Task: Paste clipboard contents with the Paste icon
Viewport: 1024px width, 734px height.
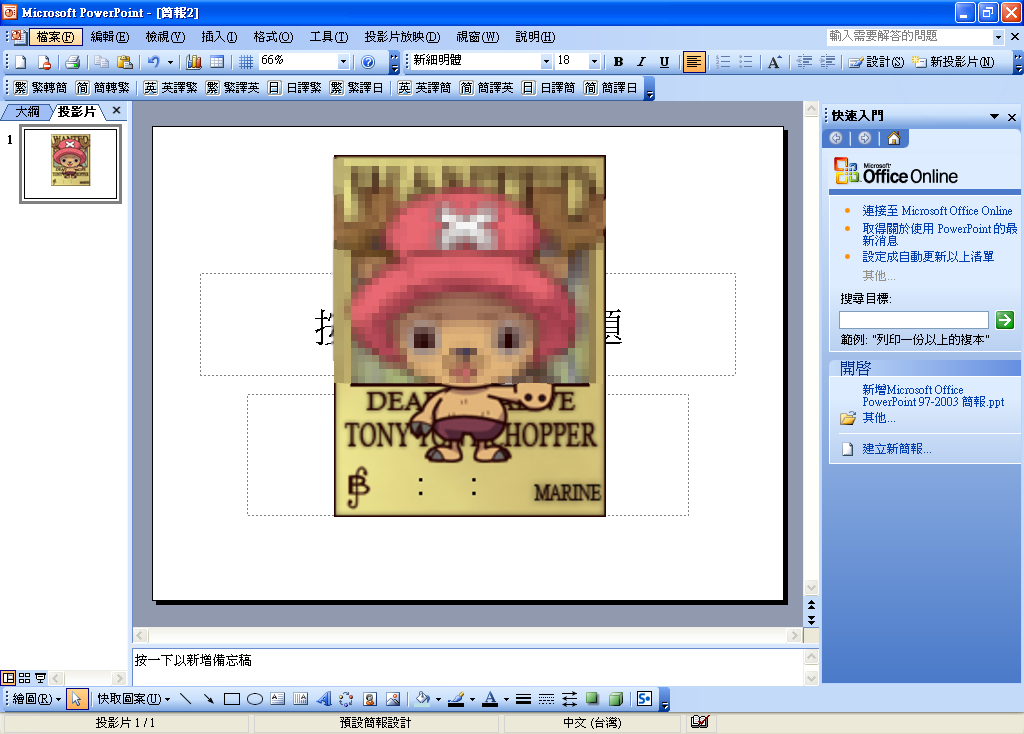Action: (124, 62)
